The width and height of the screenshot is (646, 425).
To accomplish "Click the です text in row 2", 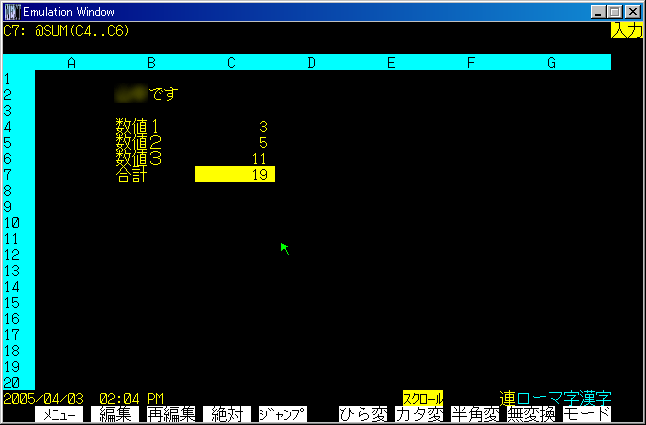I will [163, 94].
